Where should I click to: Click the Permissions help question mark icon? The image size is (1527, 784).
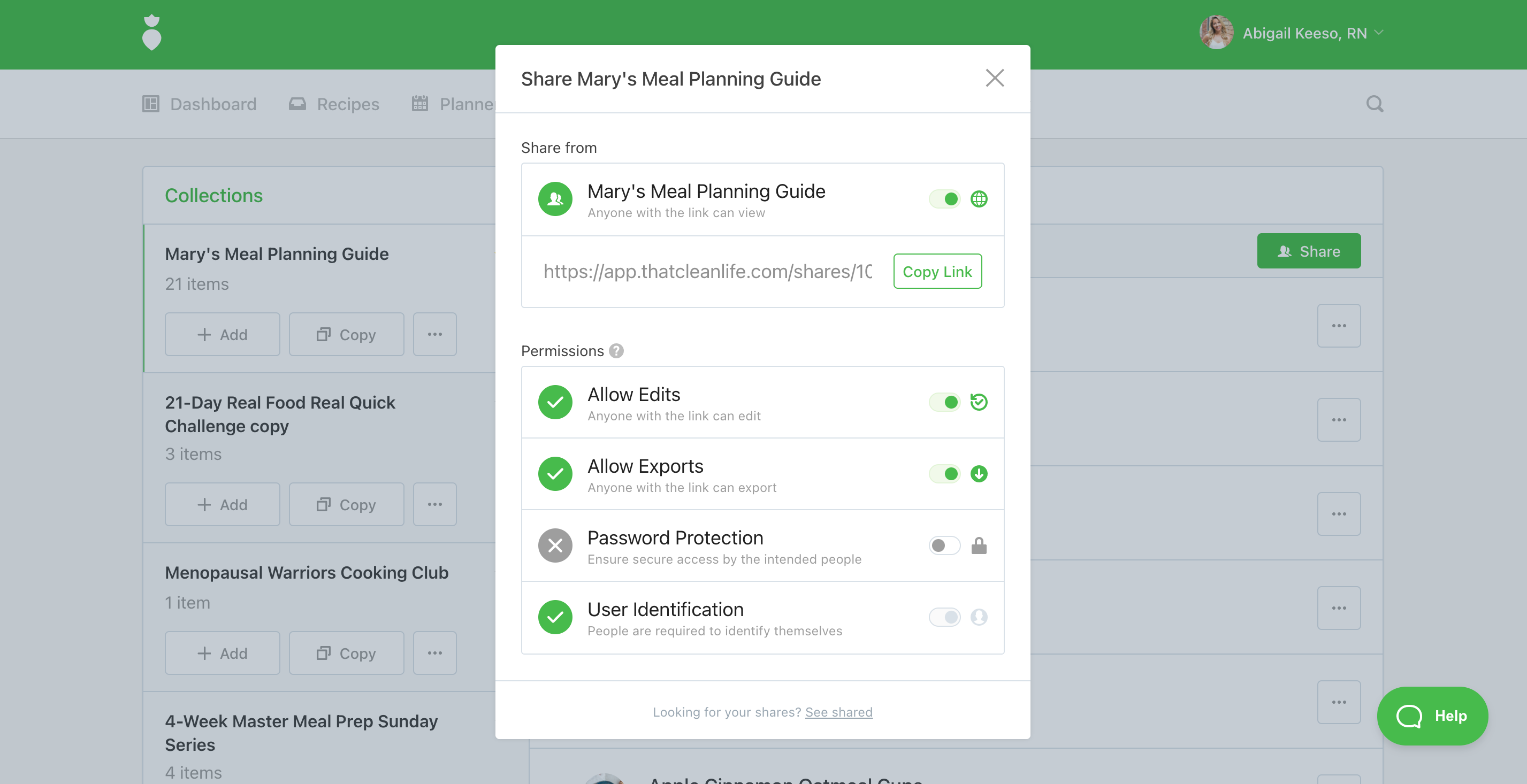click(616, 351)
